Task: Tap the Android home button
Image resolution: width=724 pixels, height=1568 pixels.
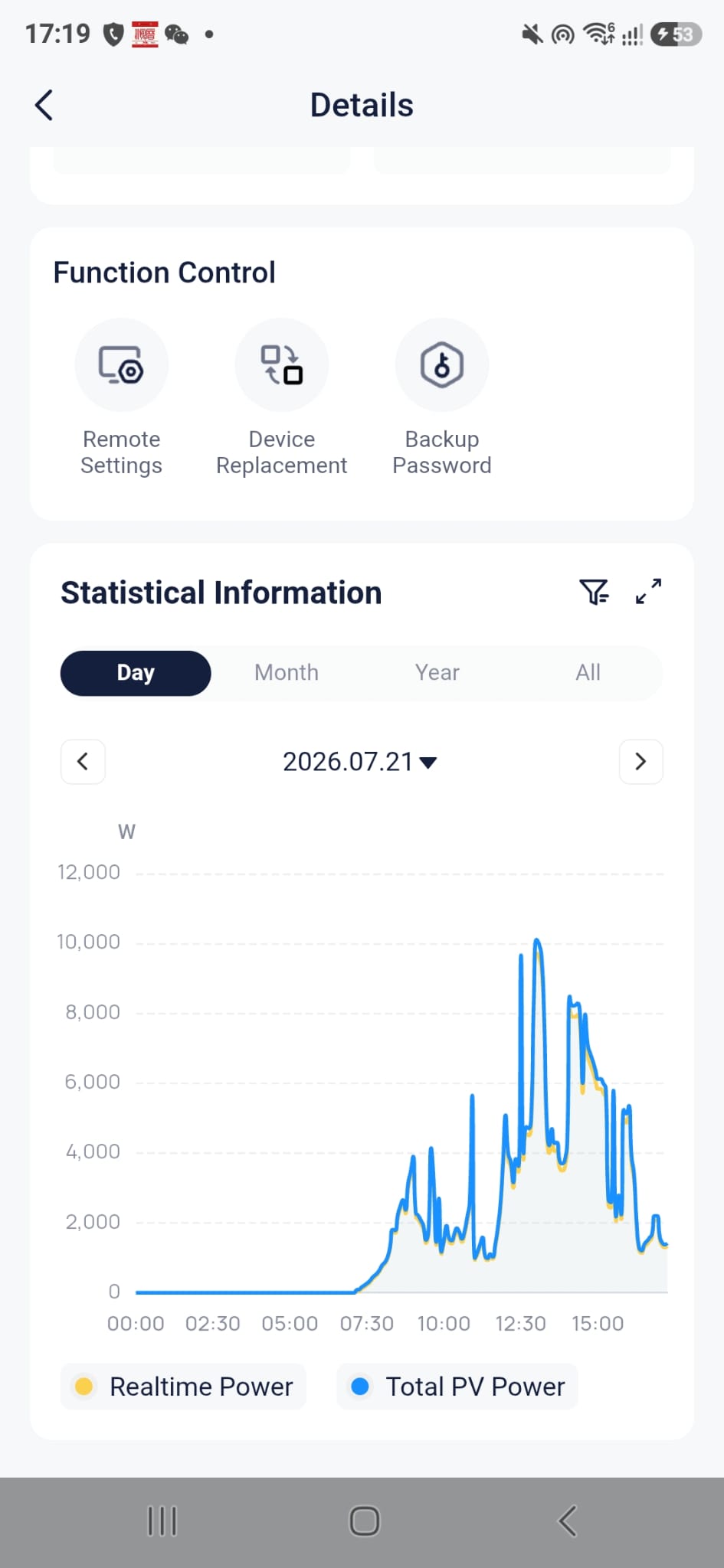Action: (x=365, y=1521)
